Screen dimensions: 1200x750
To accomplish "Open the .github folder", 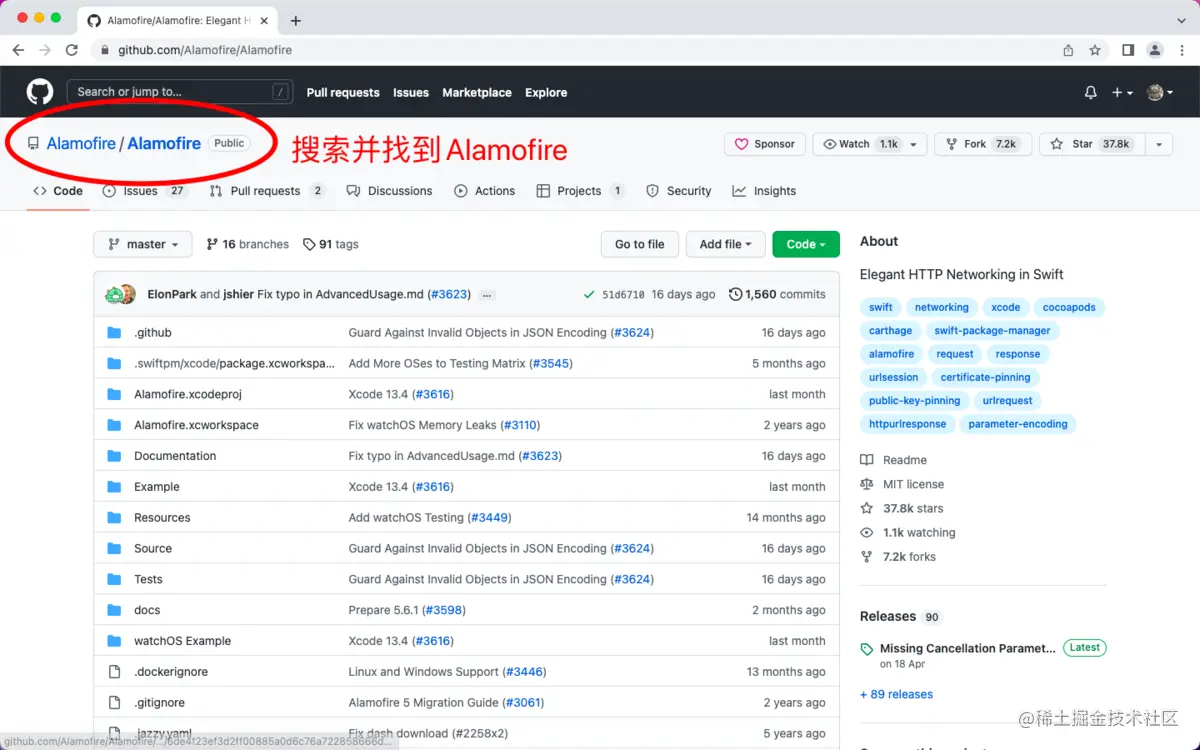I will click(x=153, y=333).
